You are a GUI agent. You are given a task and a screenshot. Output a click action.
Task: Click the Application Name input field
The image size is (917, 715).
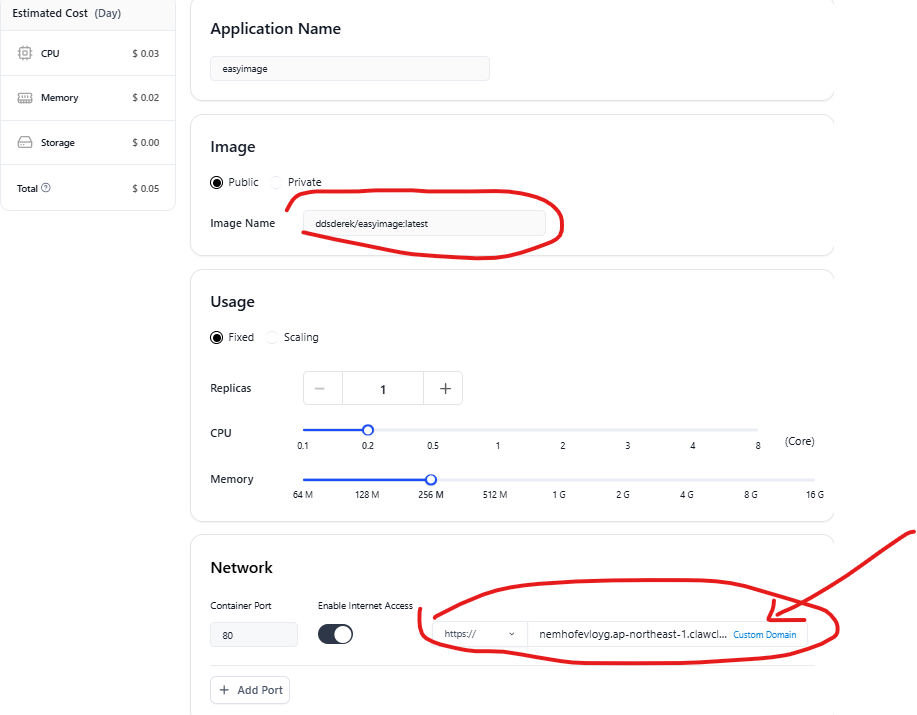[x=349, y=69]
